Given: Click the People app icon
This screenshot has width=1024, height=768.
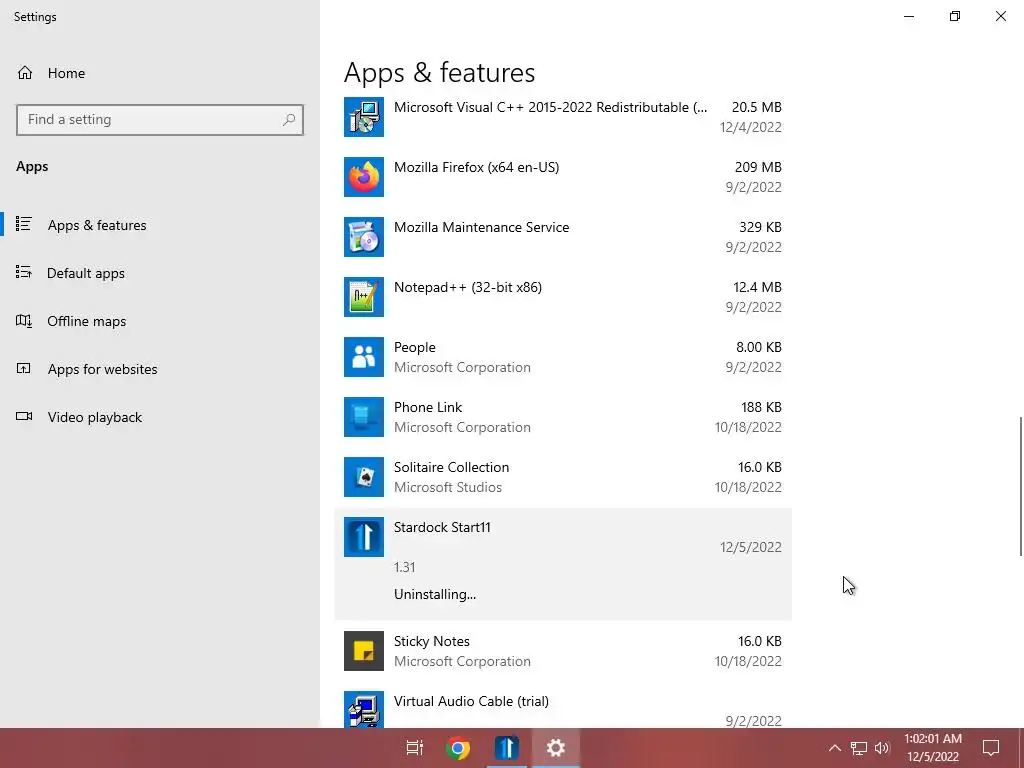Looking at the screenshot, I should click(x=364, y=357).
